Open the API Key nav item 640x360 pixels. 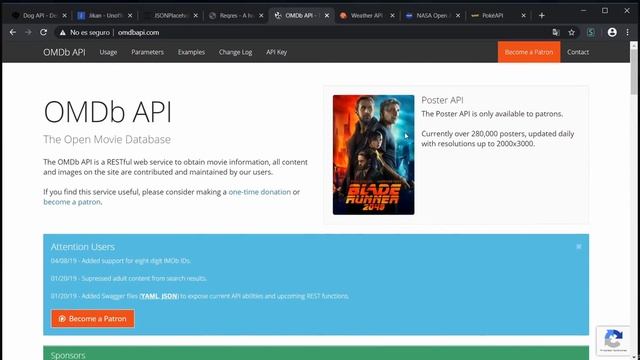[x=276, y=52]
